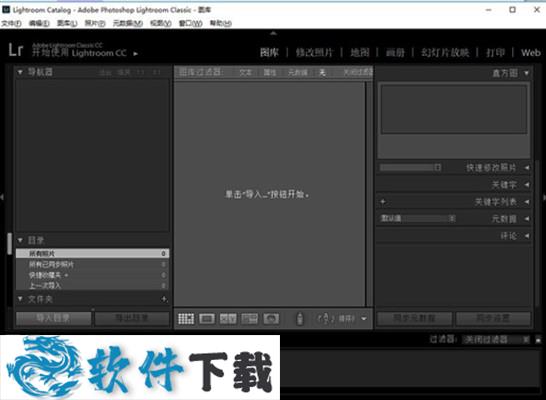Switch to Grid view in the toolbar

186,319
